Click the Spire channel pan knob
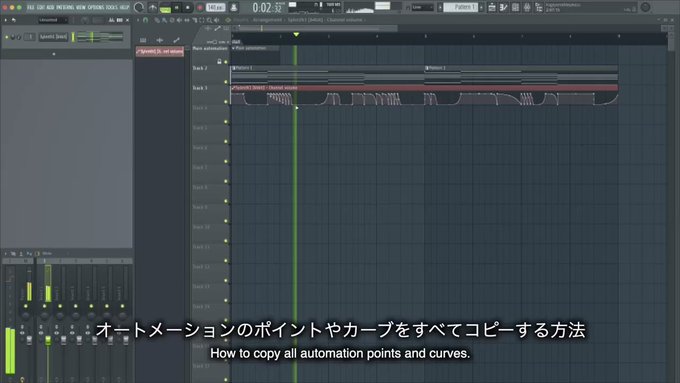The width and height of the screenshot is (680, 383). tap(13, 37)
